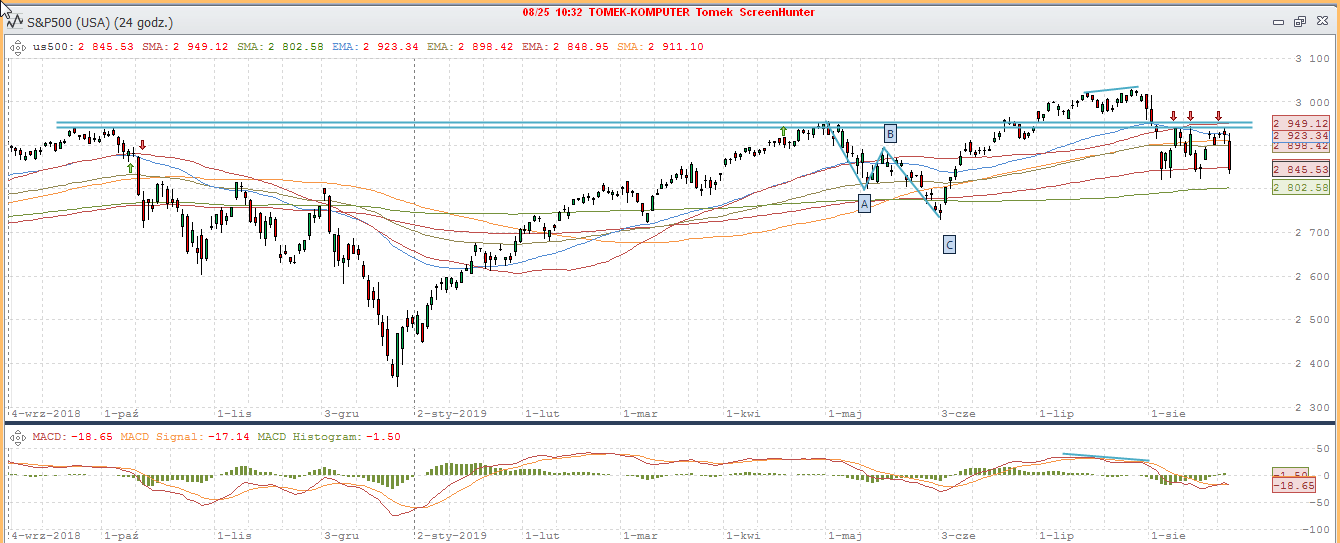Click the green SMA 2 802.58 legend entry
This screenshot has height=543, width=1340.
[x=287, y=46]
